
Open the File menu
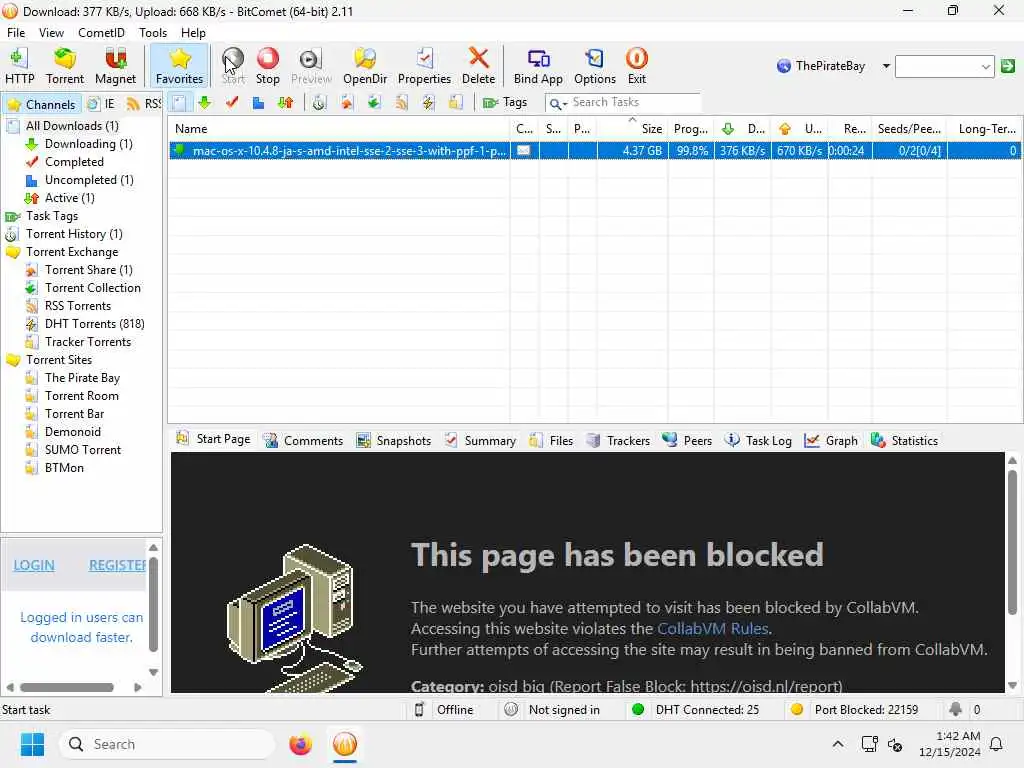pos(16,33)
